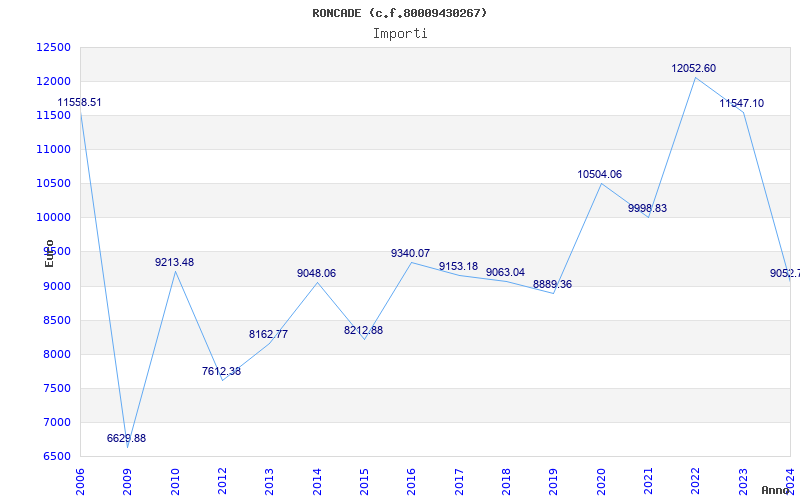Click the 2018 x-axis year label
This screenshot has height=500, width=800.
506,482
